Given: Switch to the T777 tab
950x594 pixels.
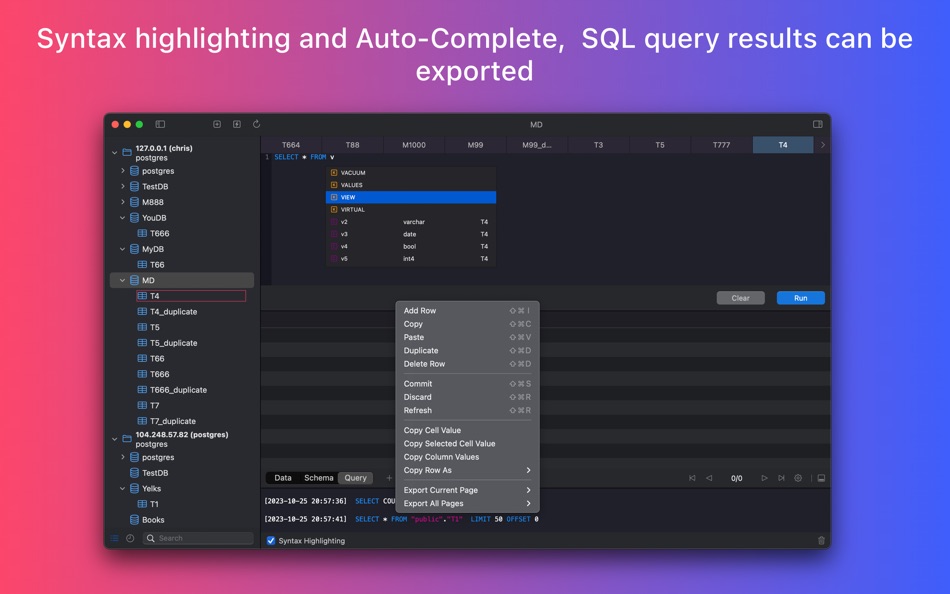Looking at the screenshot, I should tap(721, 145).
